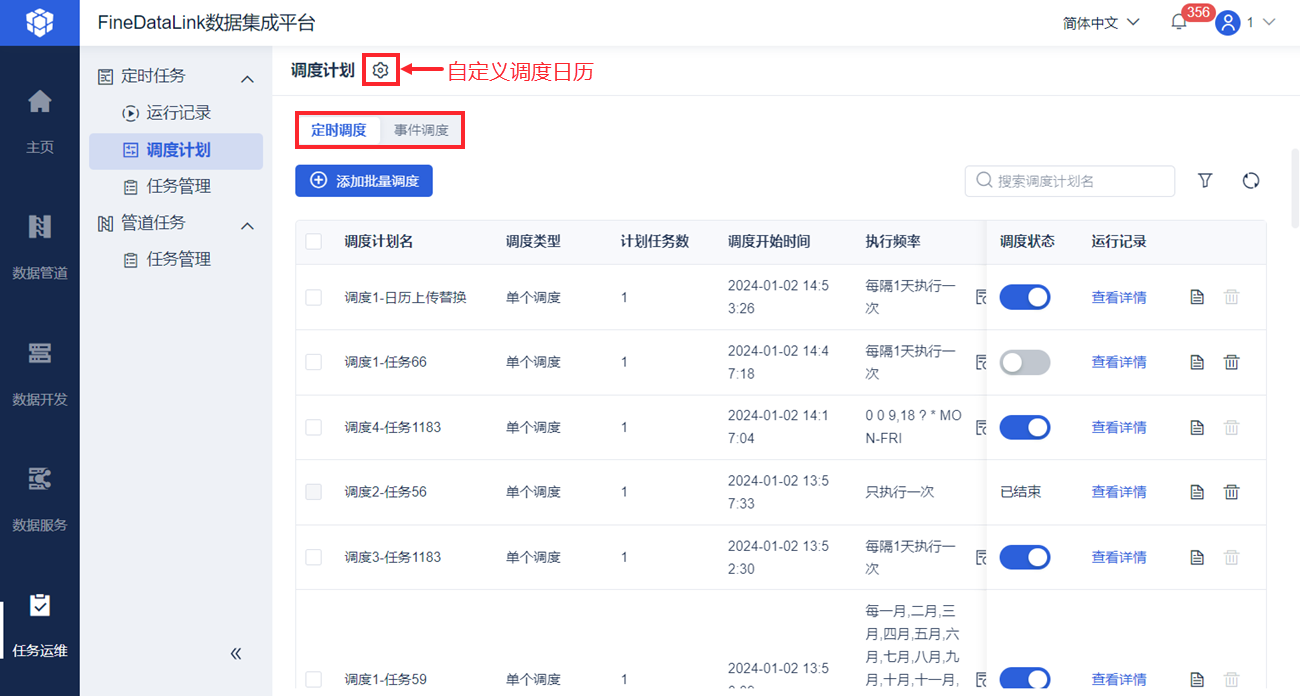Image resolution: width=1300 pixels, height=696 pixels.
Task: Toggle select-all checkbox in table header
Action: click(314, 241)
